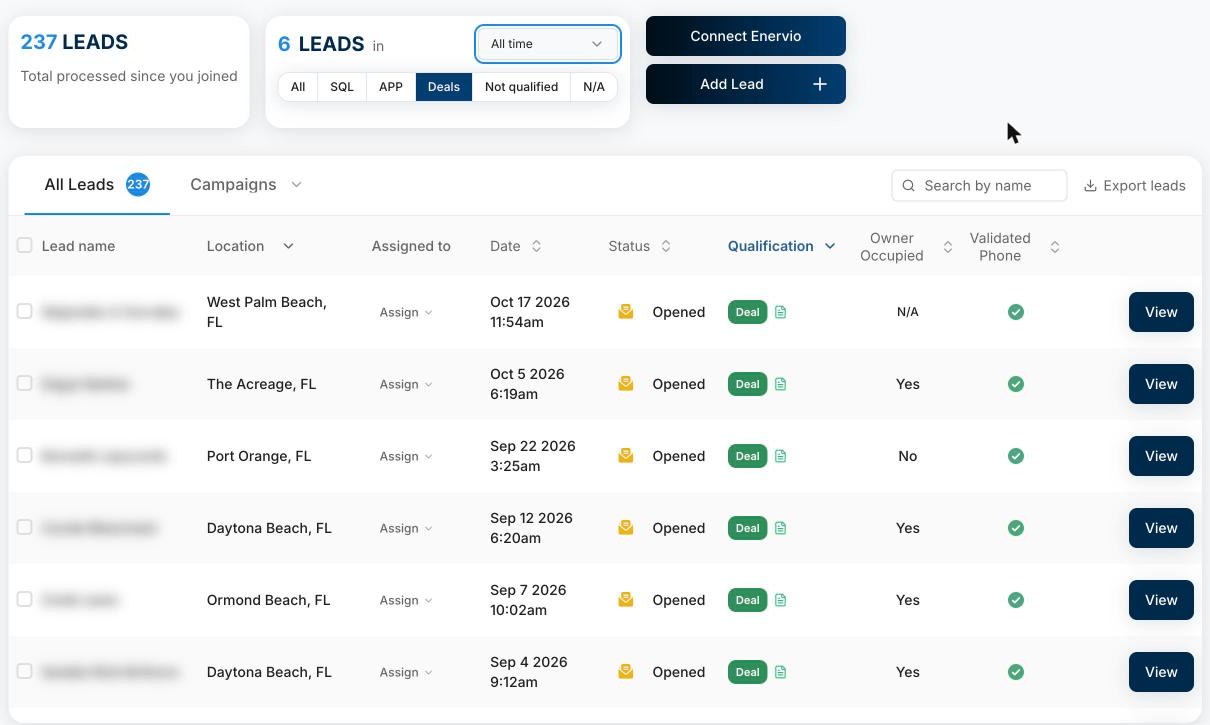Check the box for the Sep 12 2026 lead
The image size is (1210, 725).
pos(25,527)
